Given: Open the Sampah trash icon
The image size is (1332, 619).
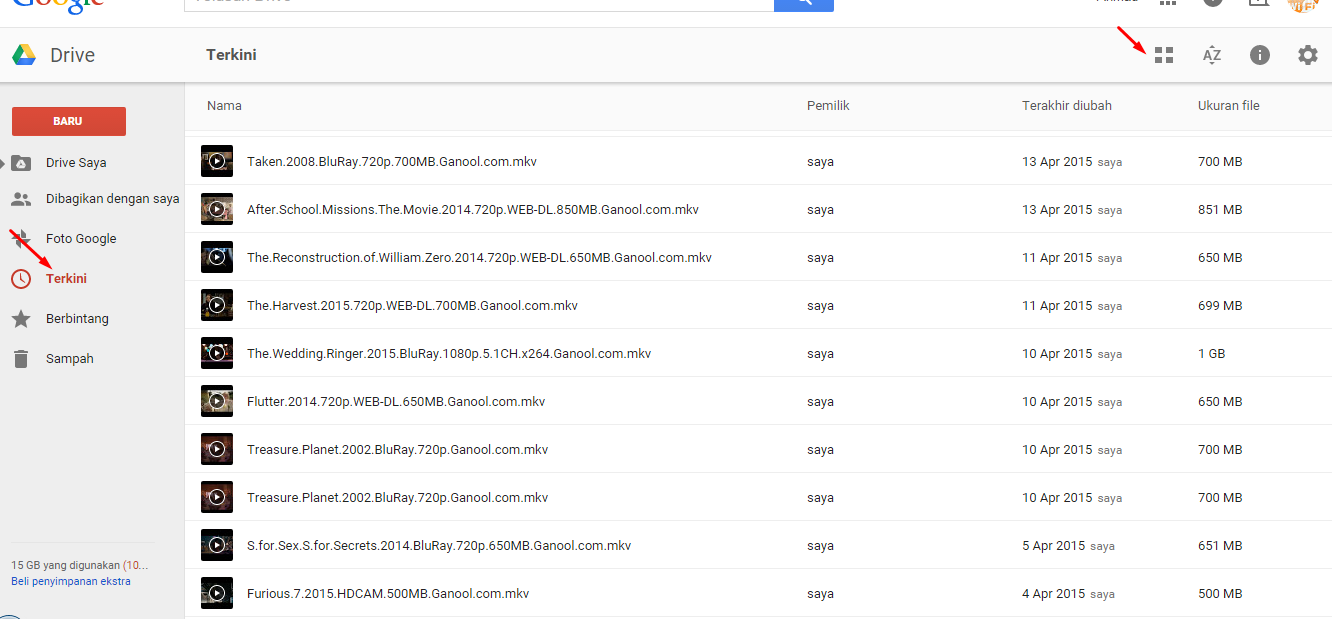Looking at the screenshot, I should 20,358.
